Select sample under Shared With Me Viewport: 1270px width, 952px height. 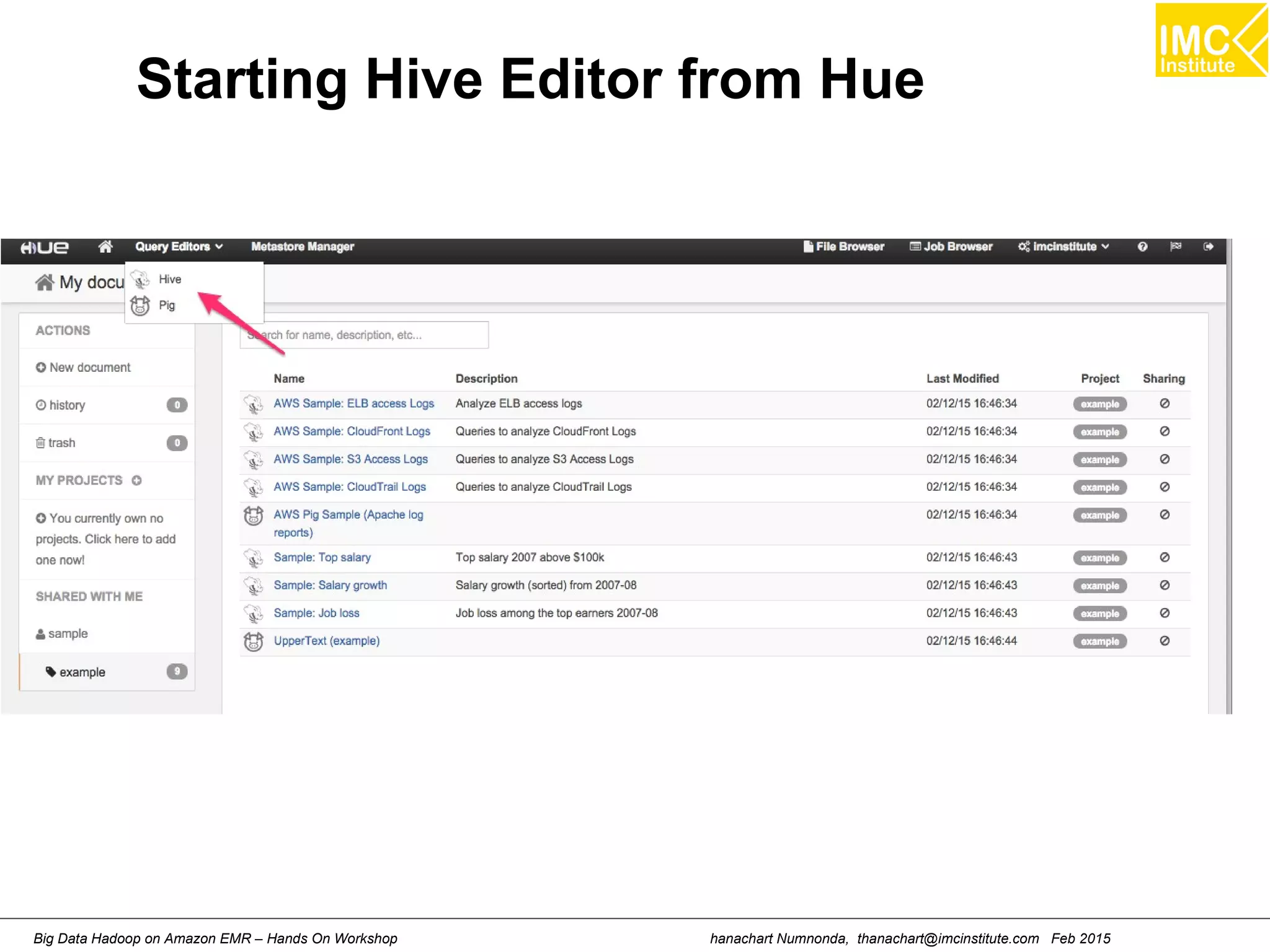pos(61,634)
